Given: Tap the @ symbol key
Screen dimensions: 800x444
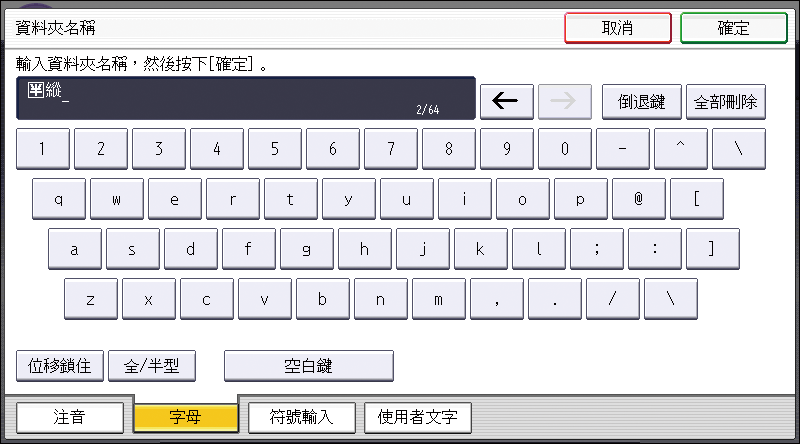Looking at the screenshot, I should [638, 199].
